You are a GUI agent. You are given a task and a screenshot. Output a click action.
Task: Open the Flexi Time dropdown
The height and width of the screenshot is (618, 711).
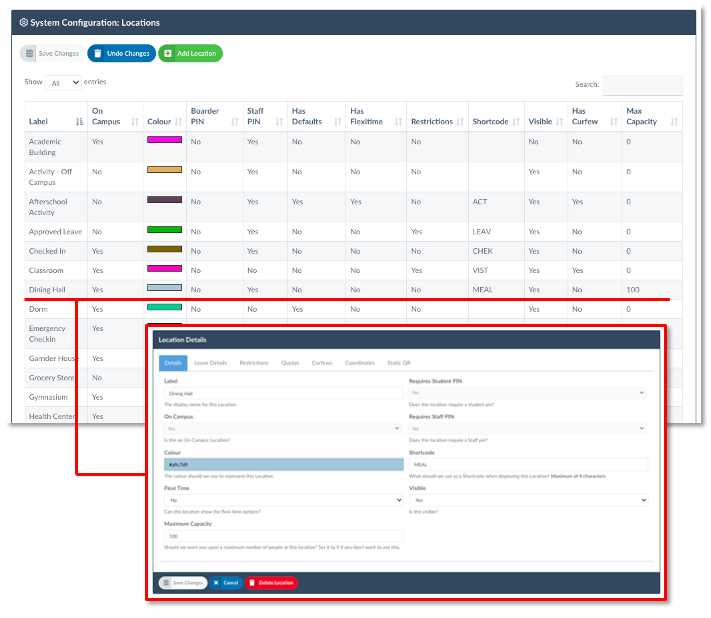(x=283, y=500)
